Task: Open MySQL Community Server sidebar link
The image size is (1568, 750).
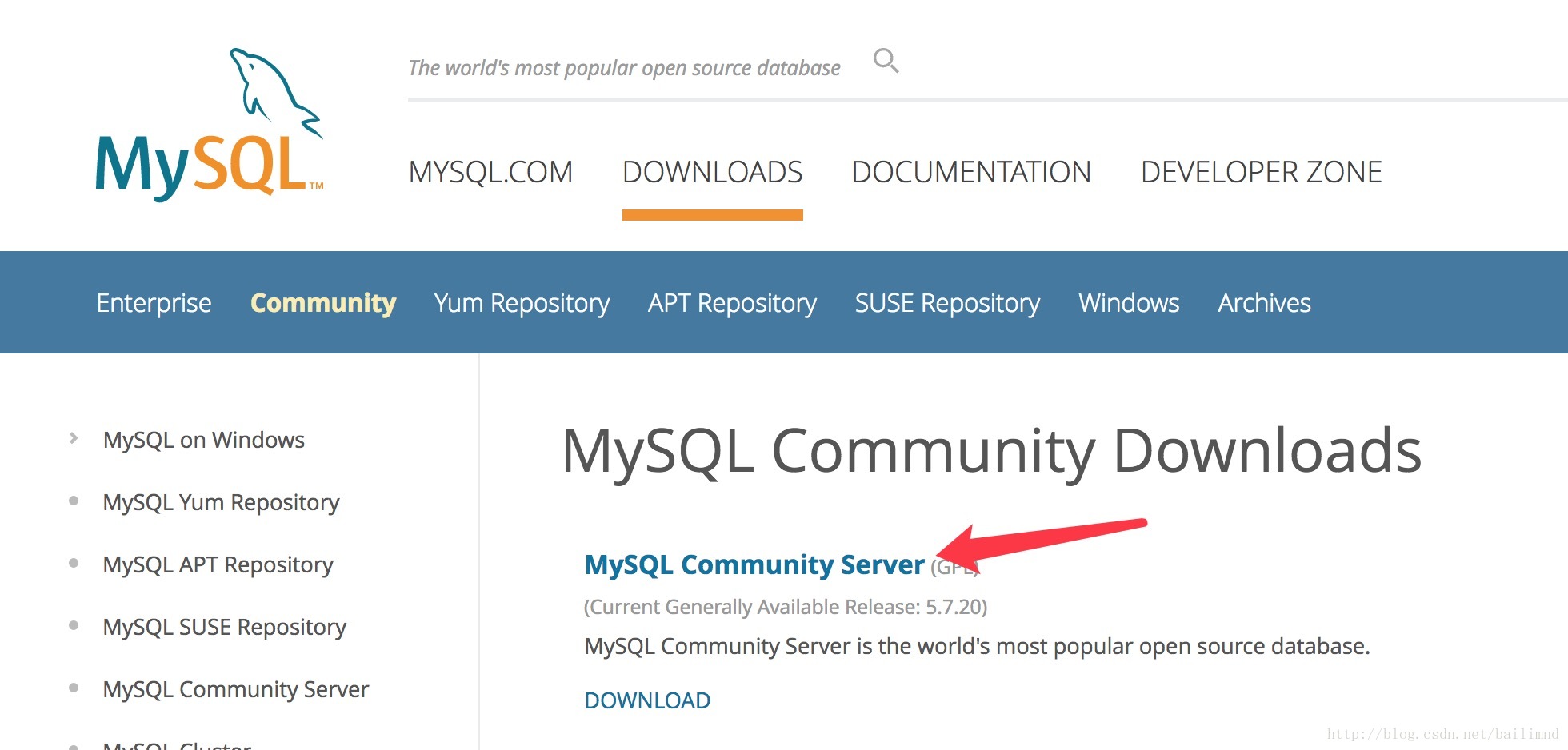Action: click(236, 690)
